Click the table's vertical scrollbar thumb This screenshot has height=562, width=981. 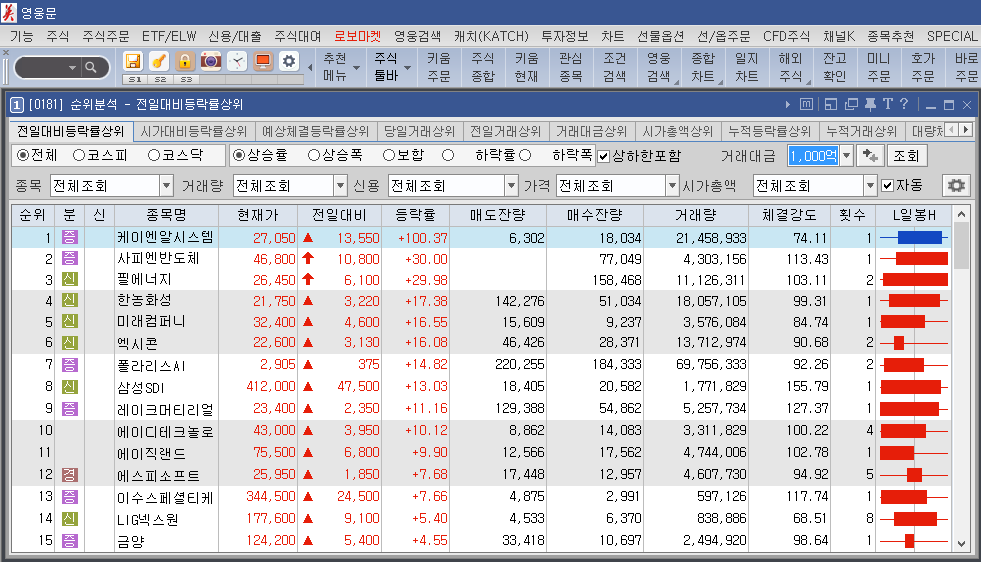962,245
